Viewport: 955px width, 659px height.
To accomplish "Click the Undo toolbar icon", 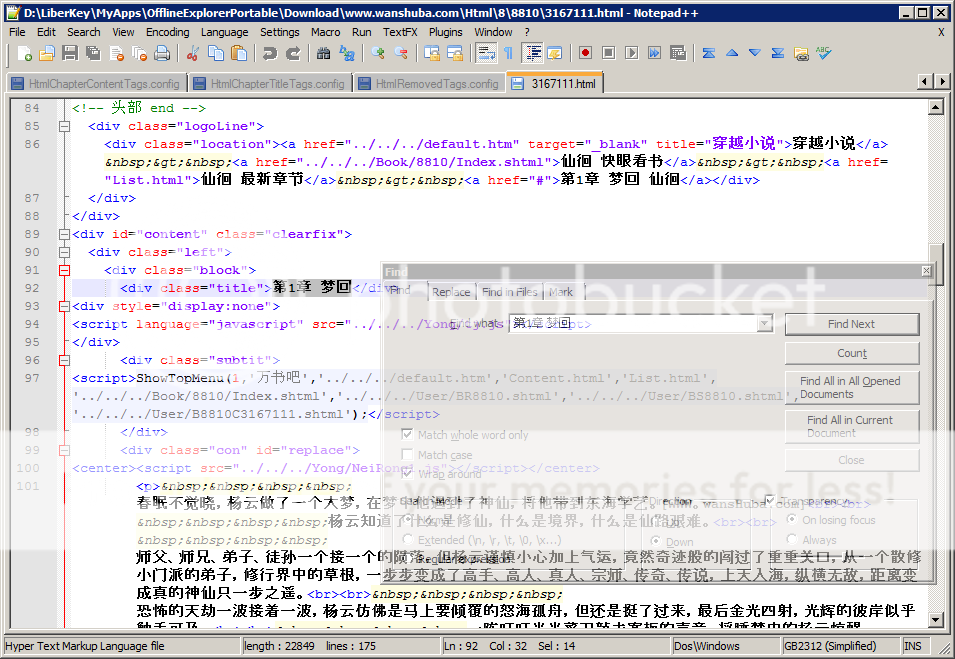I will click(271, 53).
